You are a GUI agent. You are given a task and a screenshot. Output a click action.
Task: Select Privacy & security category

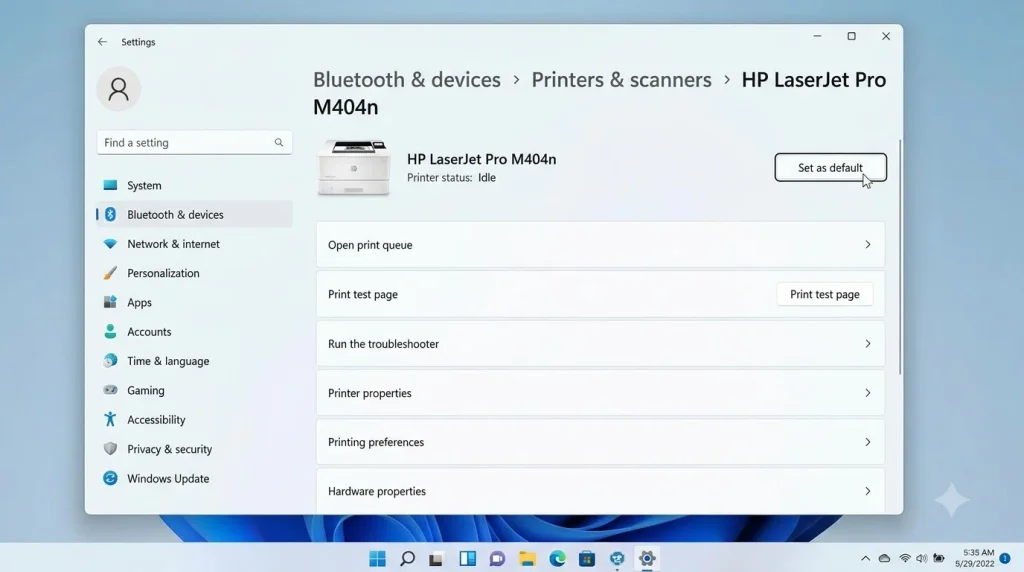click(x=195, y=449)
